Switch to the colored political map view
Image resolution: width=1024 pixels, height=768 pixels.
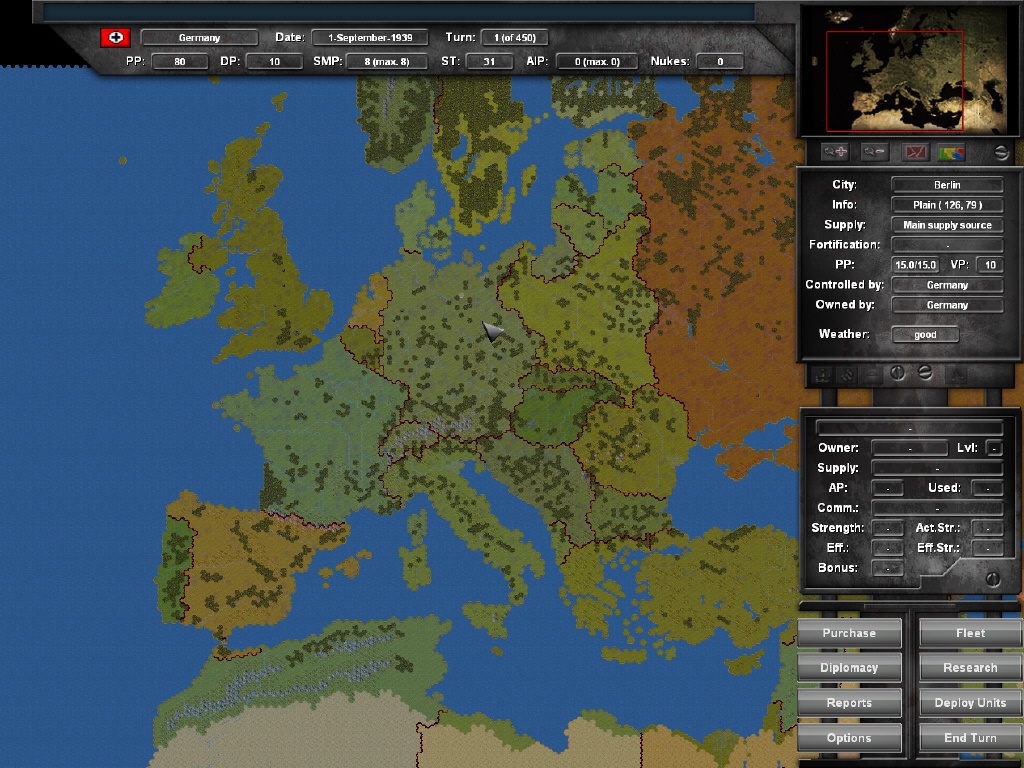[x=953, y=152]
